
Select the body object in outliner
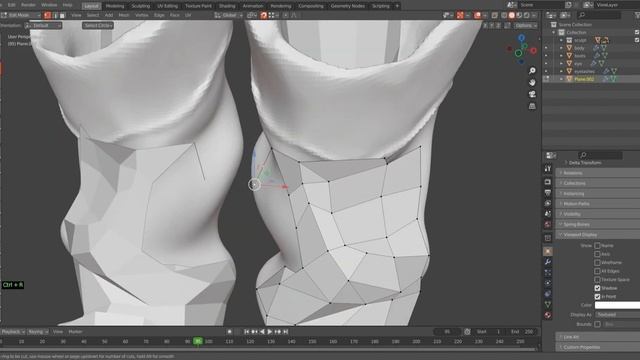(579, 48)
